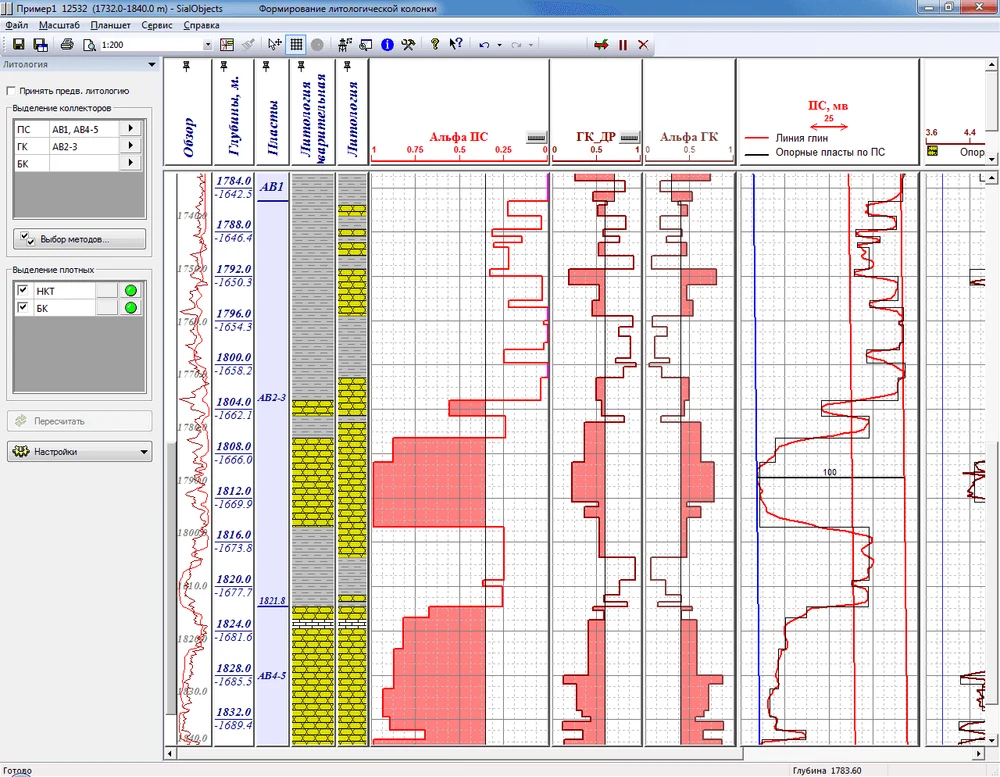Click the red pause icon in the toolbar
1000x777 pixels.
622,45
